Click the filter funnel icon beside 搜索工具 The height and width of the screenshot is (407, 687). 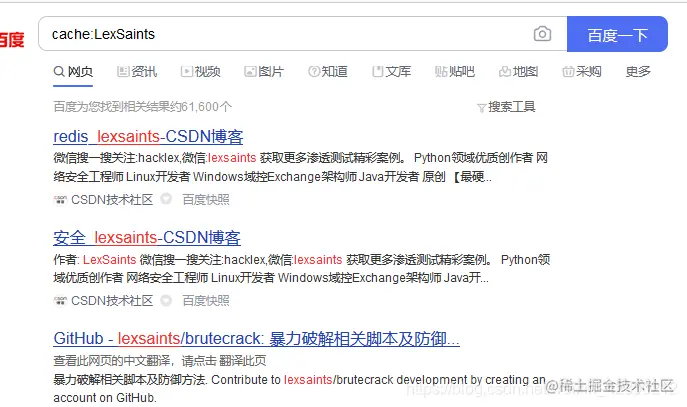click(x=482, y=107)
